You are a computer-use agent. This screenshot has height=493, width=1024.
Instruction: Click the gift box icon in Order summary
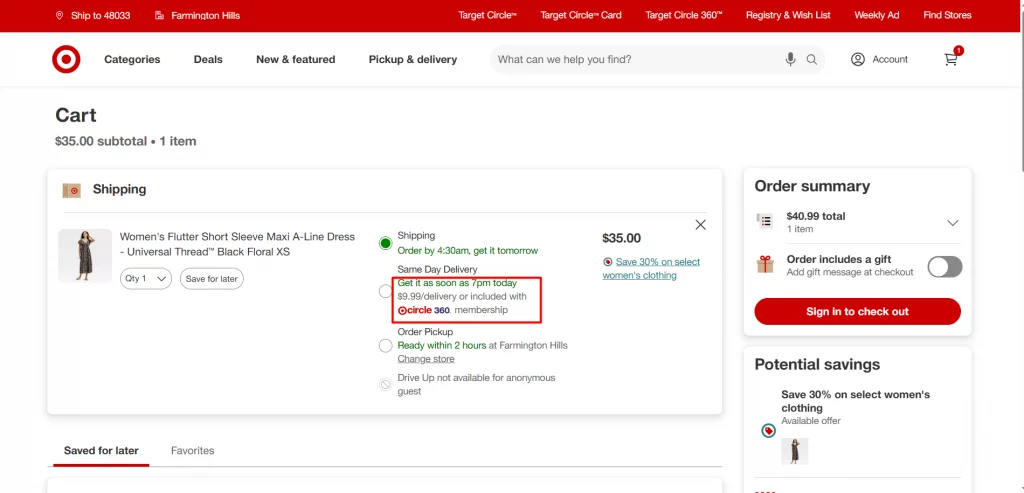tap(765, 264)
